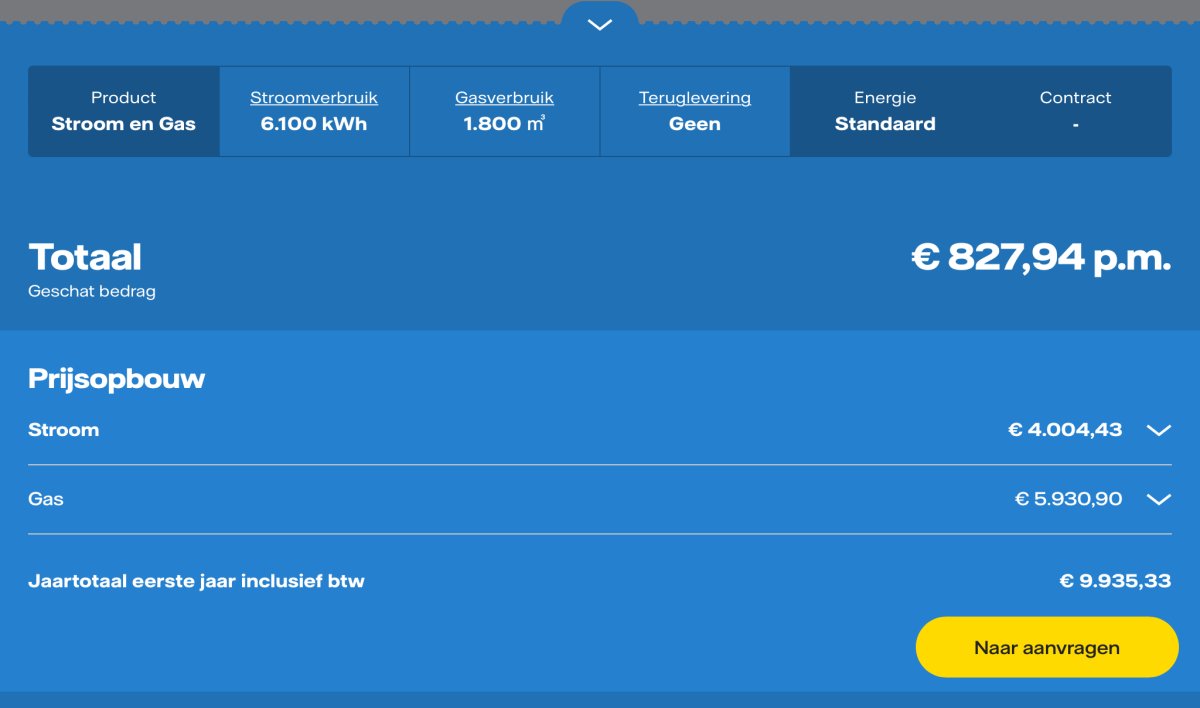Viewport: 1200px width, 708px height.
Task: Click the Geen teruglevering value
Action: (x=695, y=124)
